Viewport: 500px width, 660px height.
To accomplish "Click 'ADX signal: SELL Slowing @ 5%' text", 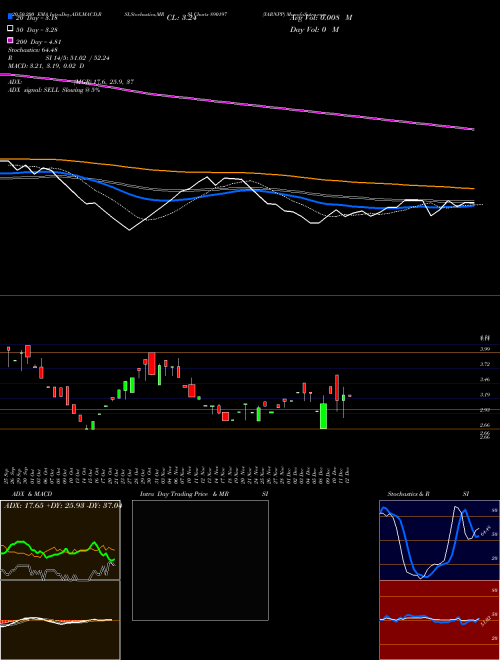I will pyautogui.click(x=54, y=90).
